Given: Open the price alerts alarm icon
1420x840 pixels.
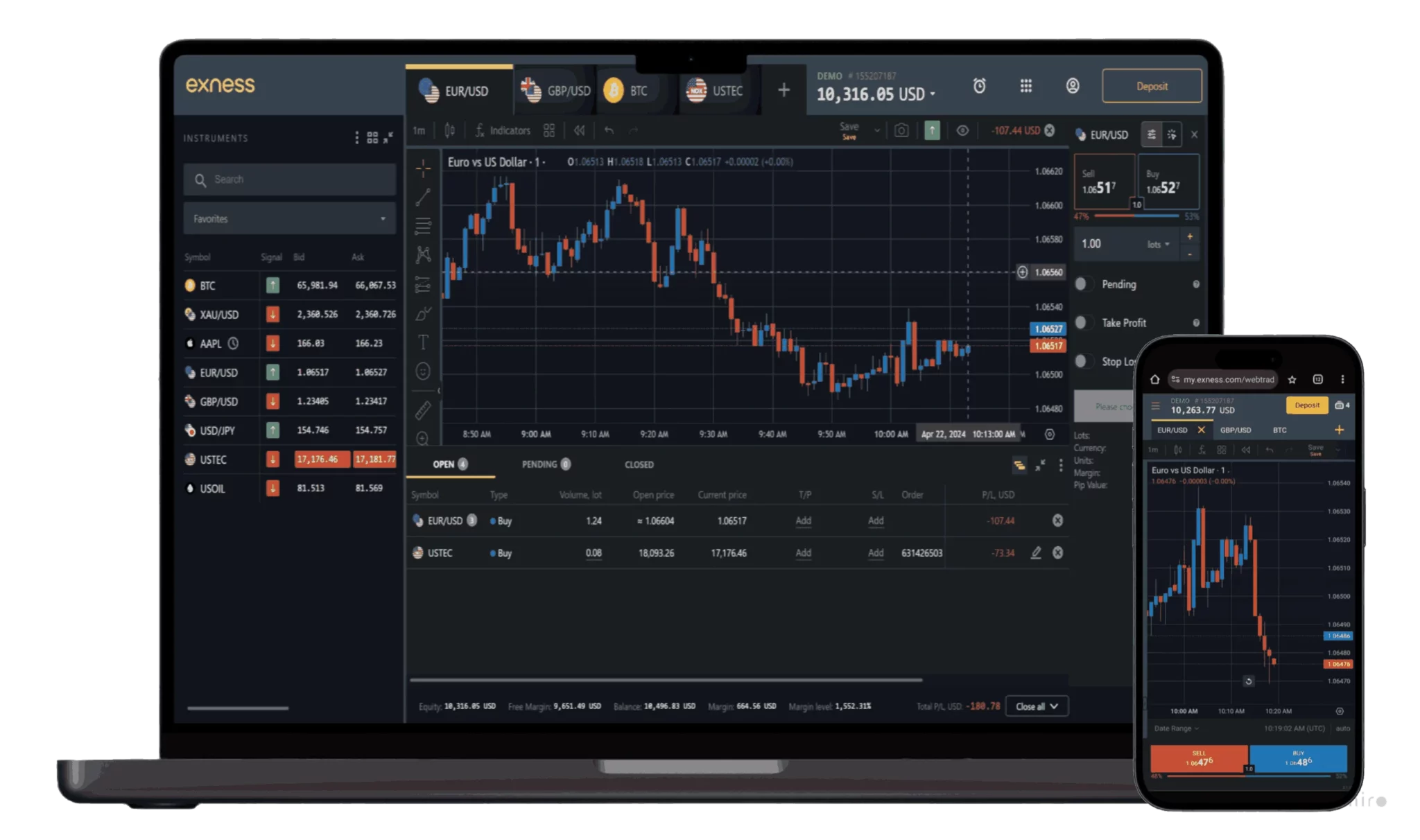Looking at the screenshot, I should (x=979, y=86).
